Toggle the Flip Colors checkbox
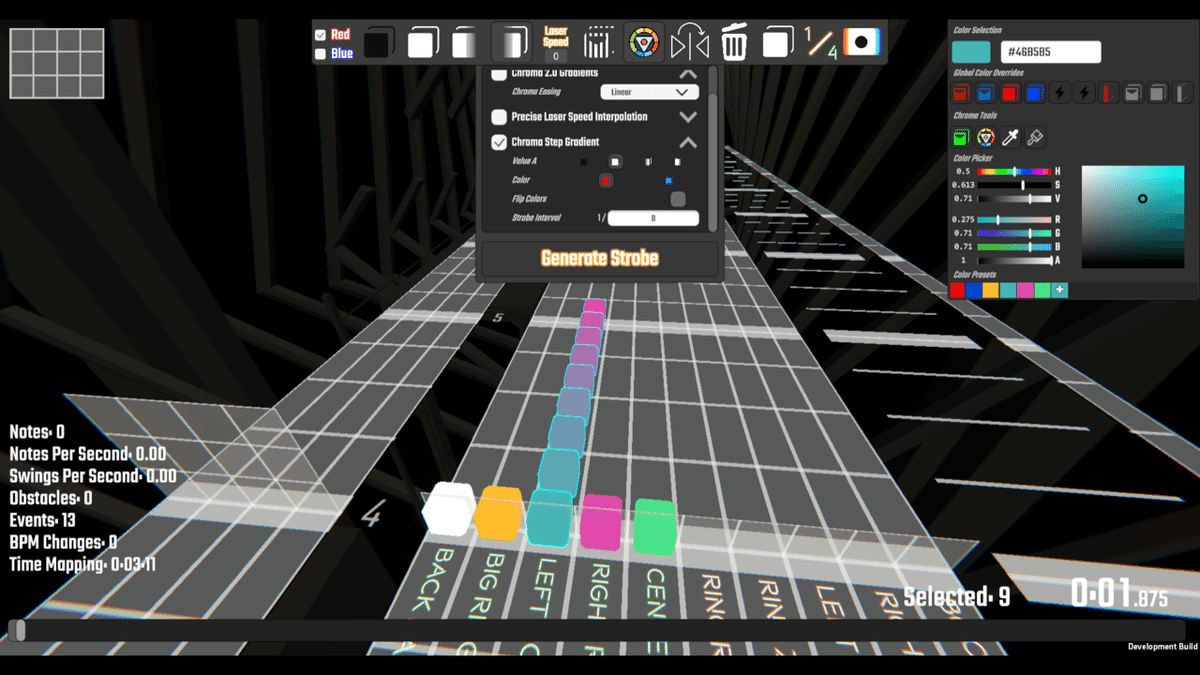Screen dimensions: 1200x675 678,199
